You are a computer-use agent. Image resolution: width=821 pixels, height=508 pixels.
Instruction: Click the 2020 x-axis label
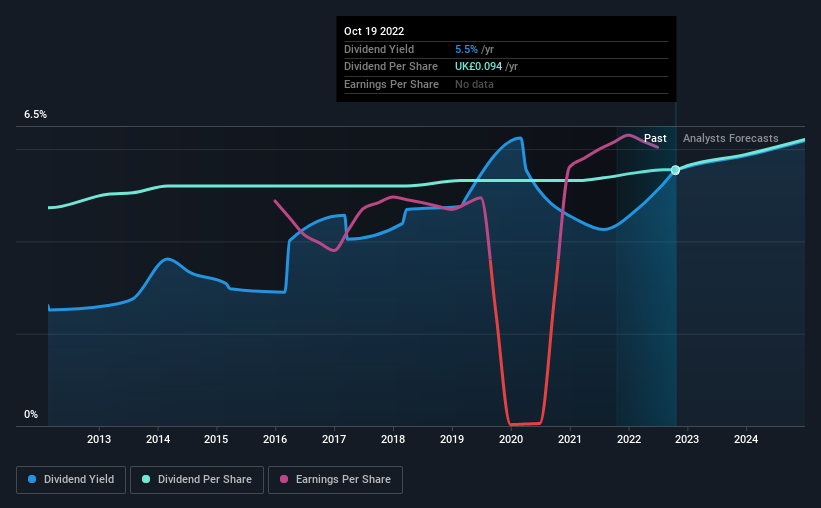[x=511, y=439]
